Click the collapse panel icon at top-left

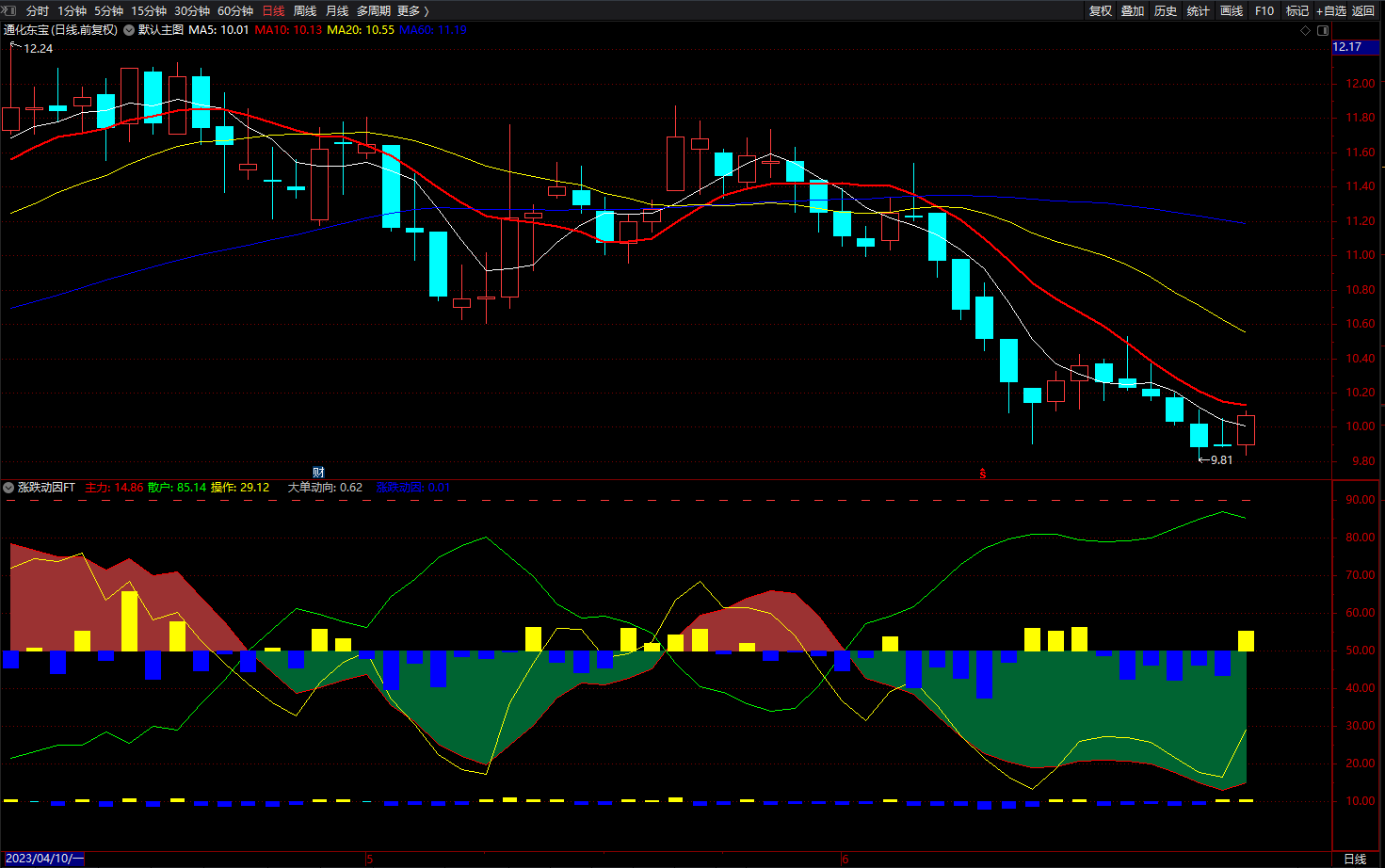tap(8, 10)
